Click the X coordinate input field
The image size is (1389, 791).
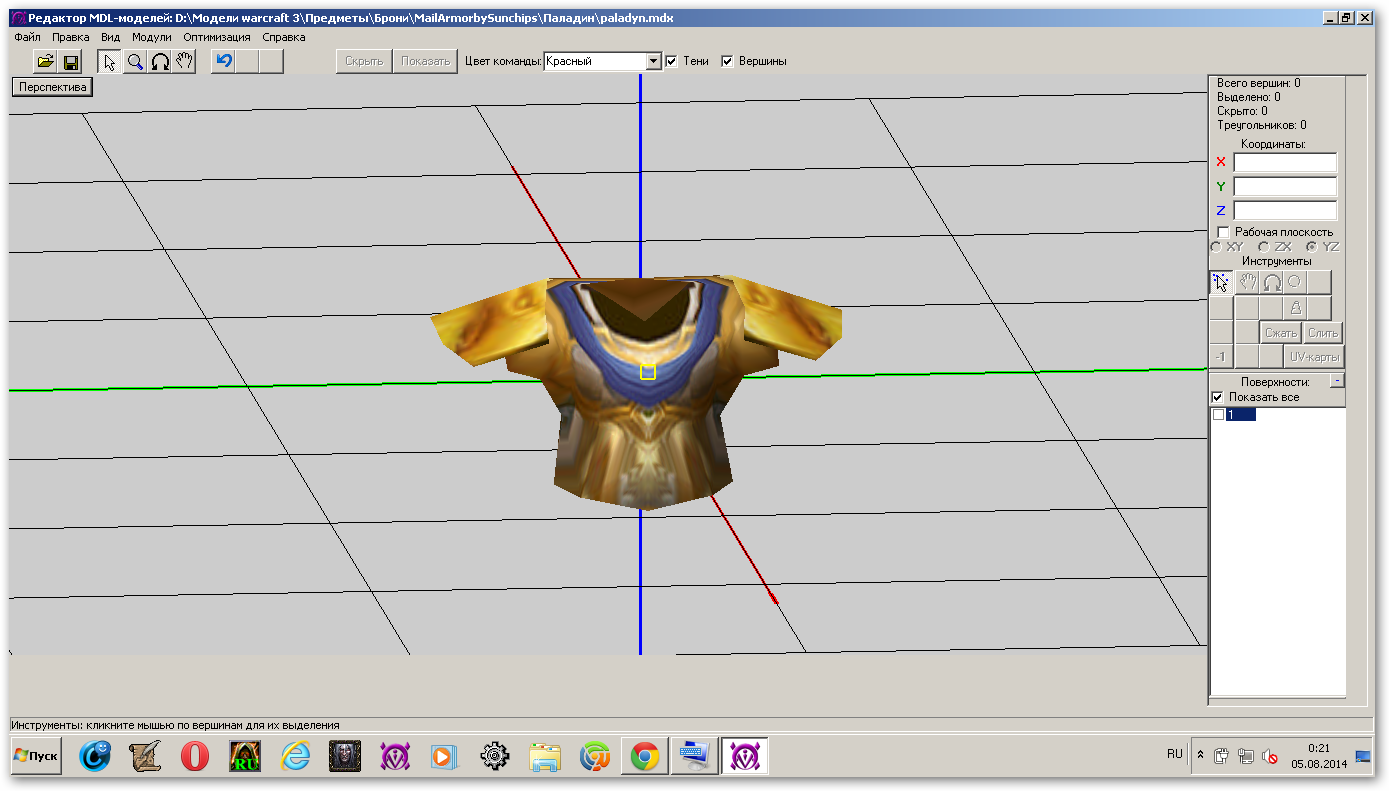(x=1284, y=162)
